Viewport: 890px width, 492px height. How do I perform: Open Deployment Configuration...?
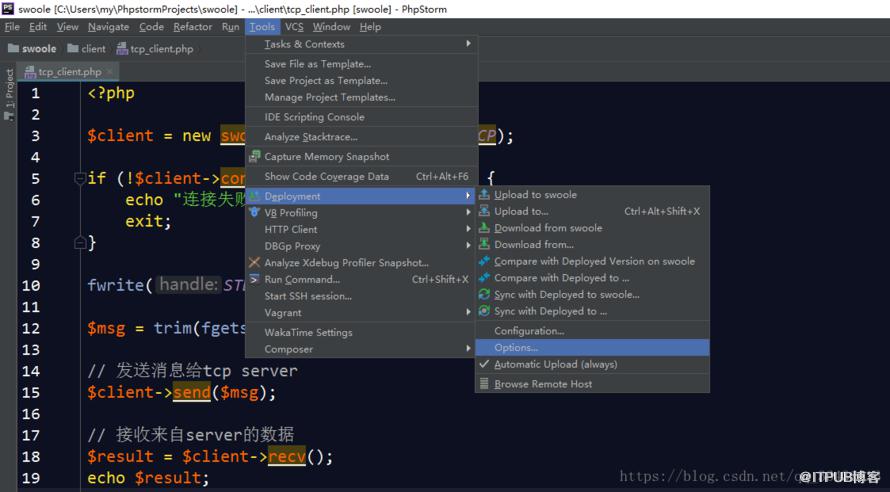pyautogui.click(x=593, y=331)
